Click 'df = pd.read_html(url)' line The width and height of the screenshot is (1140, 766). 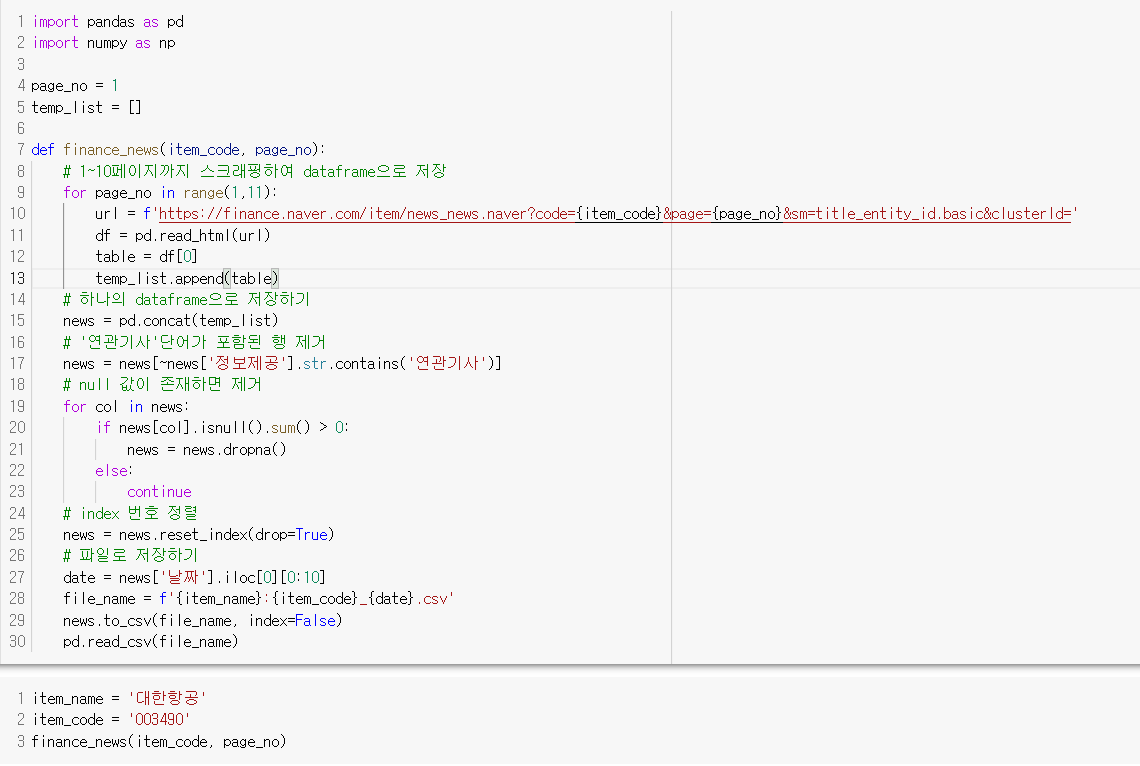(182, 235)
